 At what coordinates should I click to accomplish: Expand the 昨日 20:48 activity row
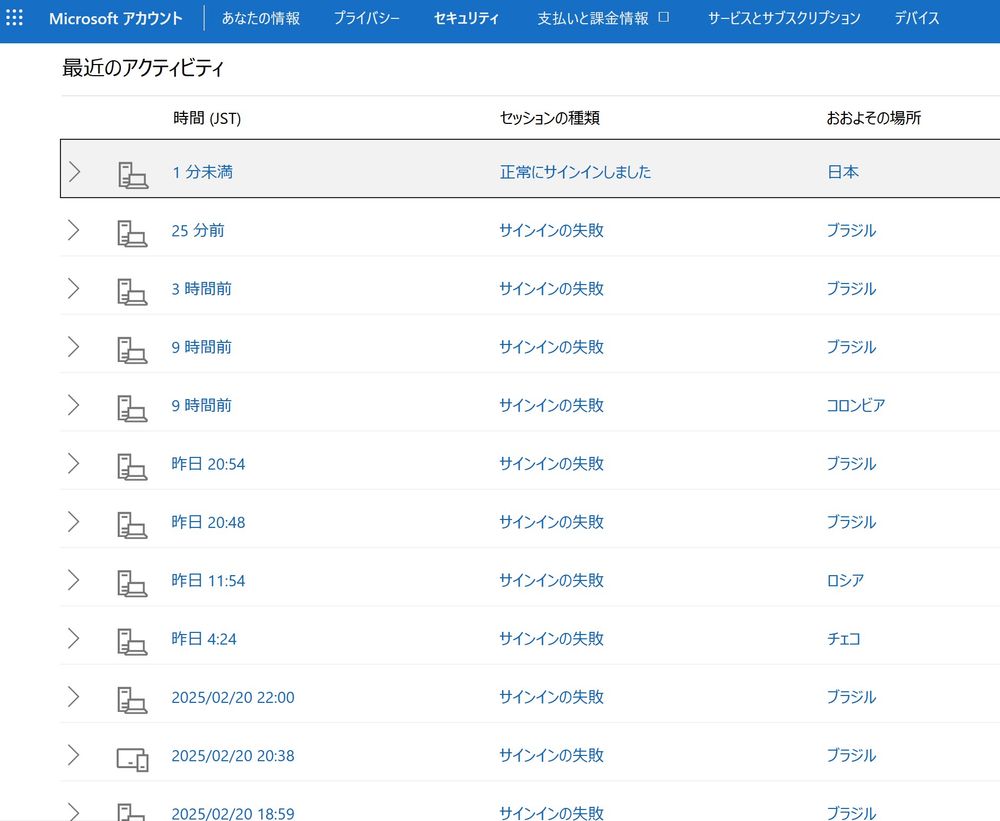[74, 522]
